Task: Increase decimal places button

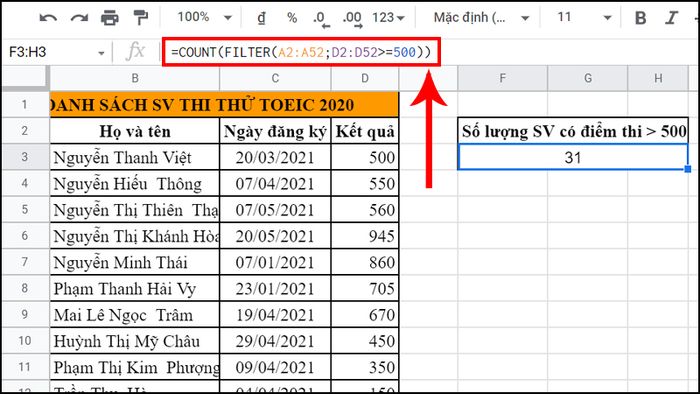Action: point(352,19)
